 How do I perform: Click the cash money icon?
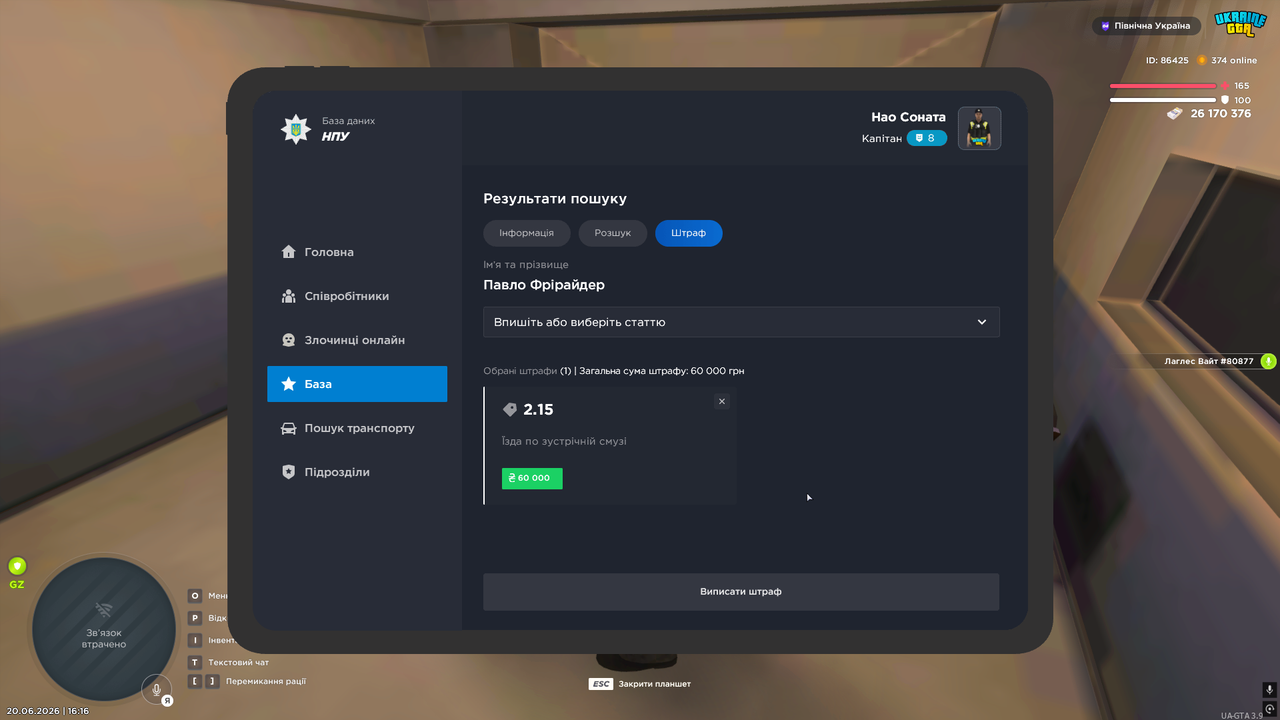point(1175,114)
